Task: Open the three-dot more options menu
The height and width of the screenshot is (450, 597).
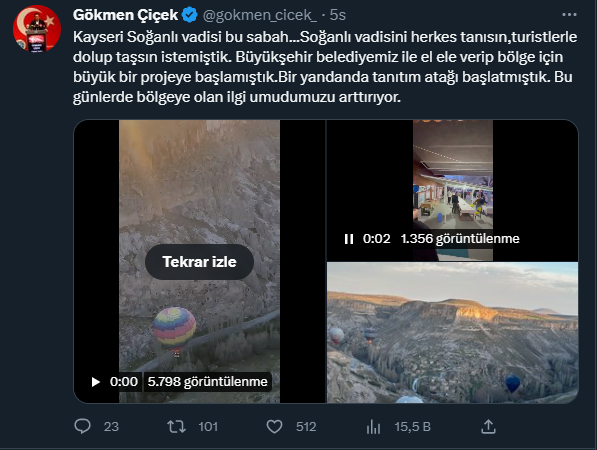Action: point(569,15)
